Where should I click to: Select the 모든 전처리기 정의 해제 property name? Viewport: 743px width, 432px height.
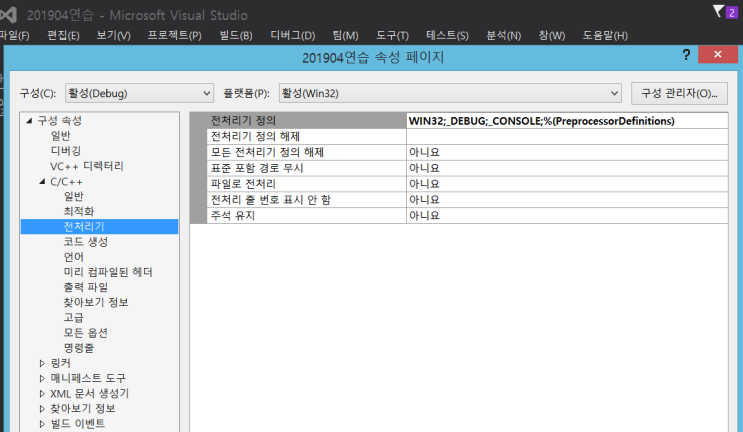(267, 152)
